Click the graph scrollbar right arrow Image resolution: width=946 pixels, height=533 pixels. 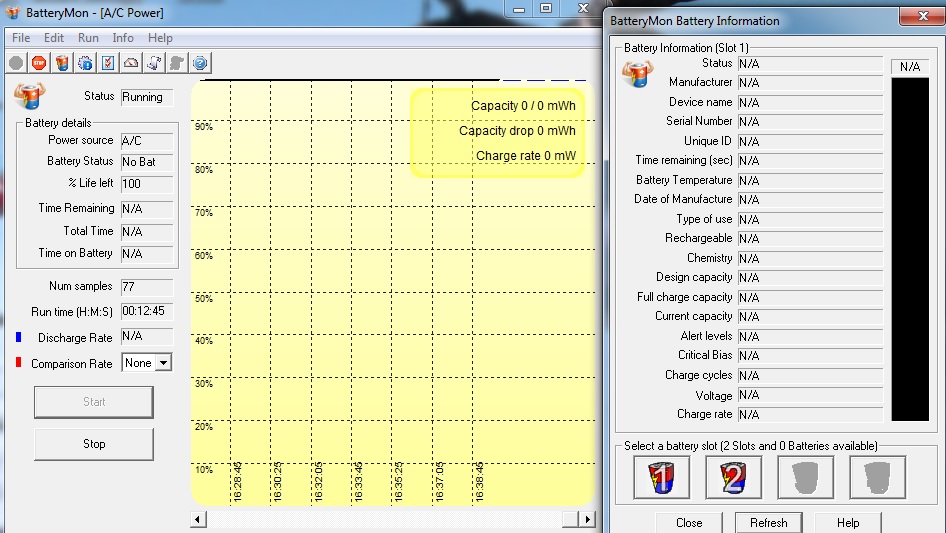click(x=587, y=519)
